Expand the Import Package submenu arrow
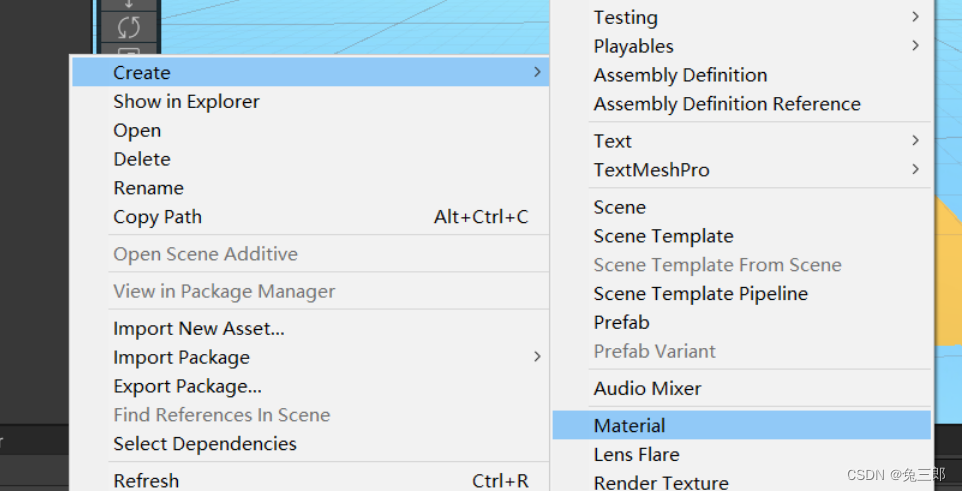This screenshot has height=491, width=962. coord(537,357)
